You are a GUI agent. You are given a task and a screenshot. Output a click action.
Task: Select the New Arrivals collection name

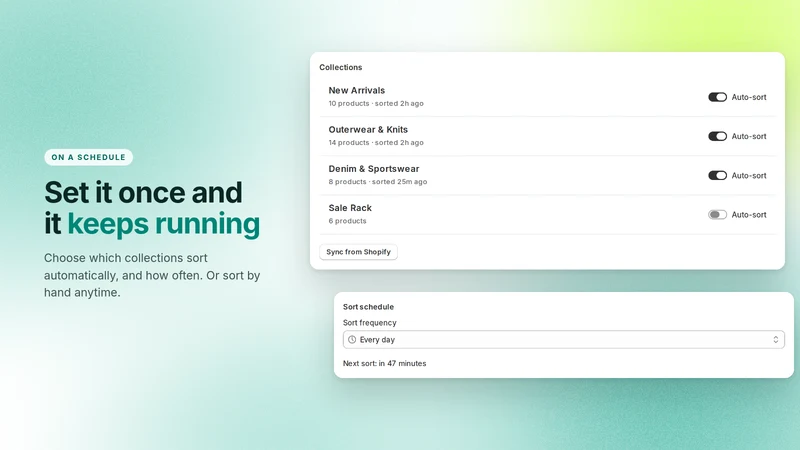click(357, 90)
